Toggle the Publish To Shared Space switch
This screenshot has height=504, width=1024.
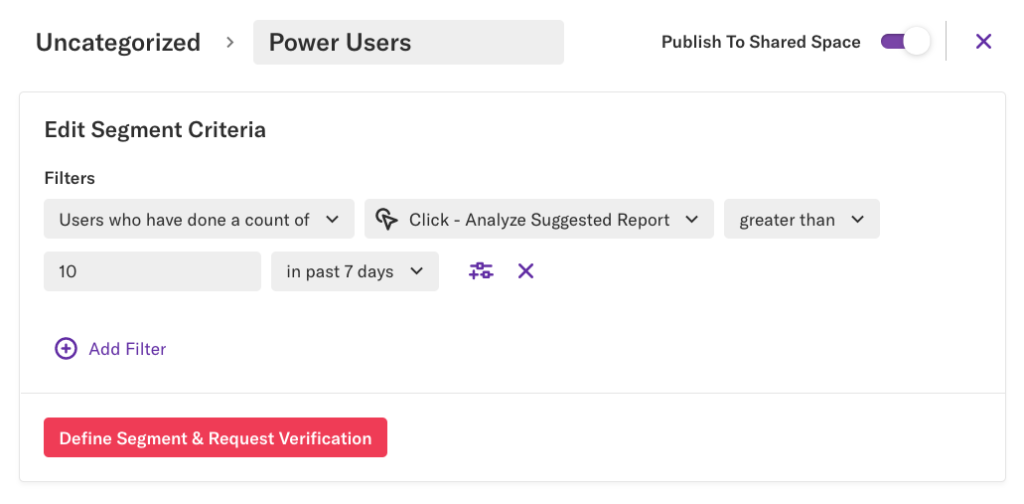(904, 42)
